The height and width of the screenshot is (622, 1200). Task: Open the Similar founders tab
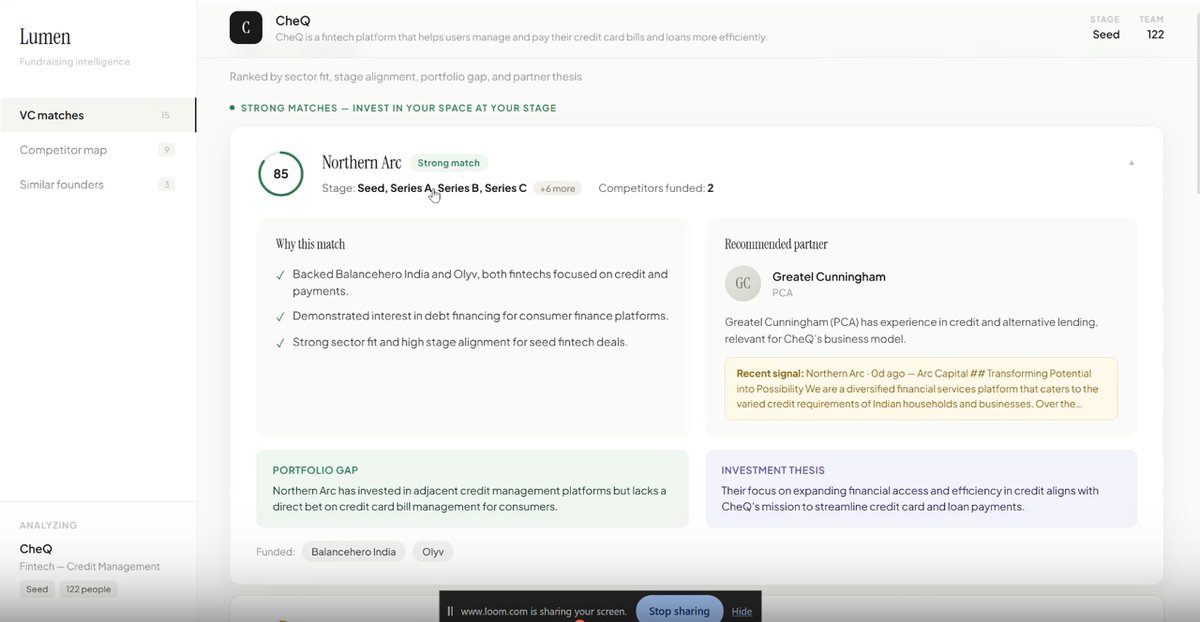click(98, 184)
